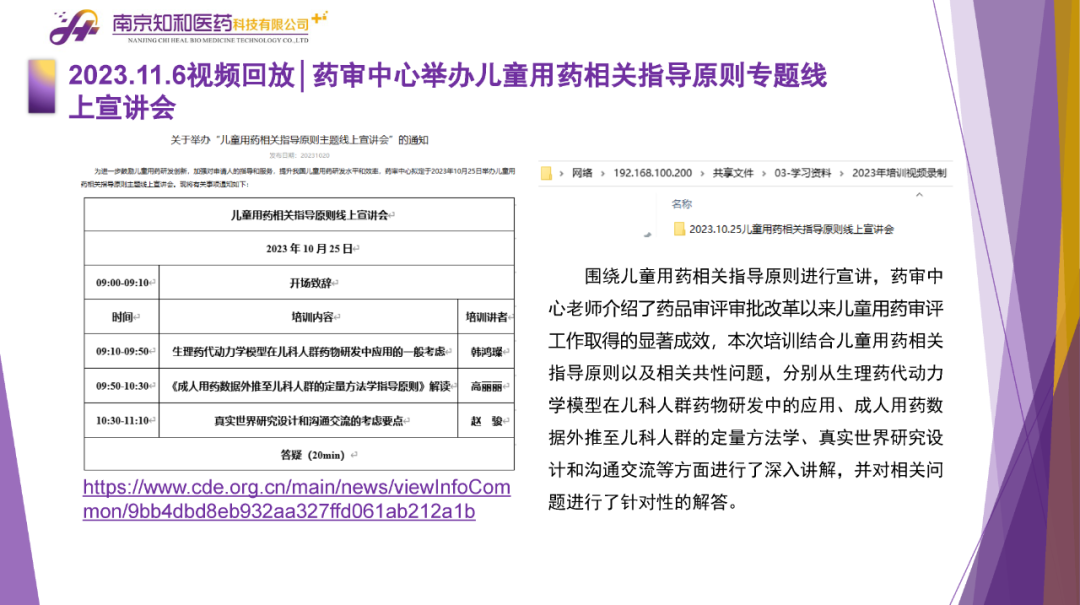Sort files by the 名称 column header

click(x=682, y=203)
